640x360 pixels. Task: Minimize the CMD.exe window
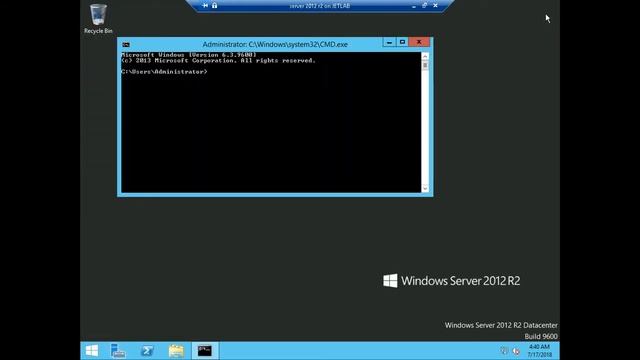[x=389, y=42]
